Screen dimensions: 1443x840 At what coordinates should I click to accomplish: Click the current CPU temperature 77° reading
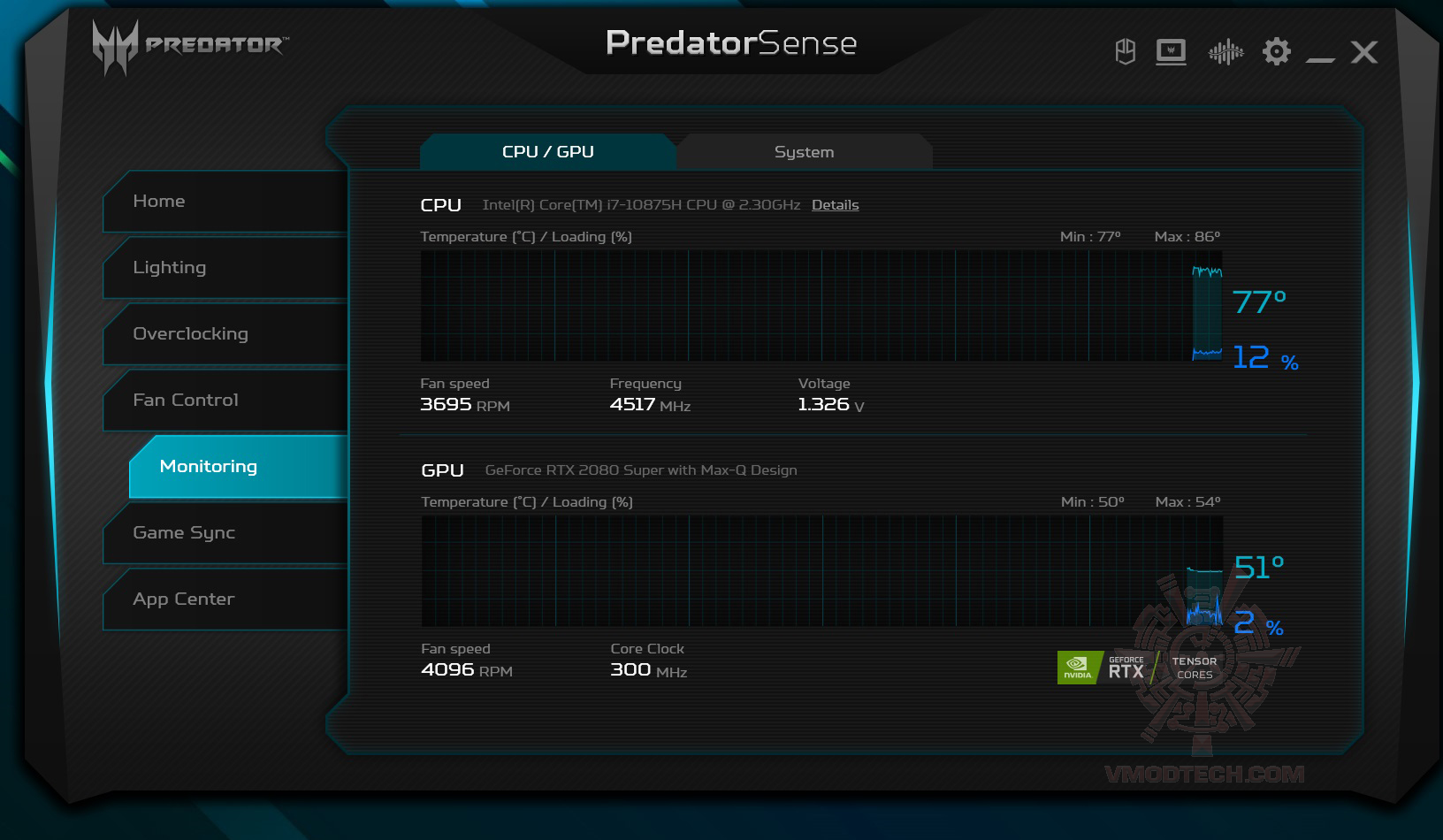coord(1260,302)
